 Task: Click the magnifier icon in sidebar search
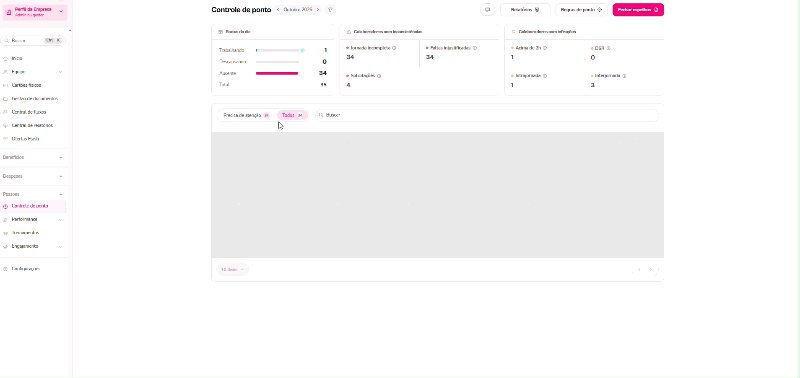pyautogui.click(x=7, y=40)
